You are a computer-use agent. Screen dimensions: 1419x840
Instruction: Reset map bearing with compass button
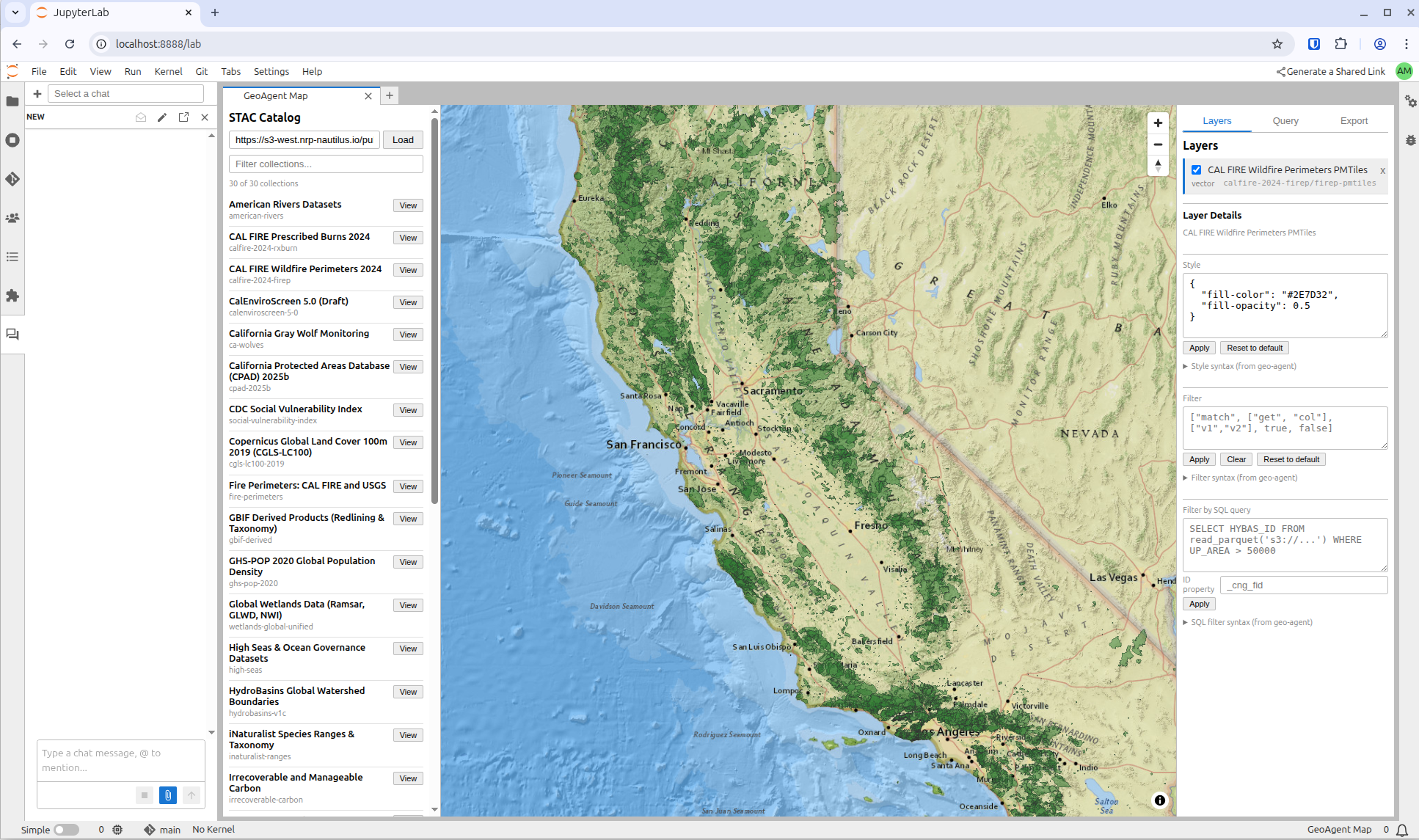tap(1158, 166)
